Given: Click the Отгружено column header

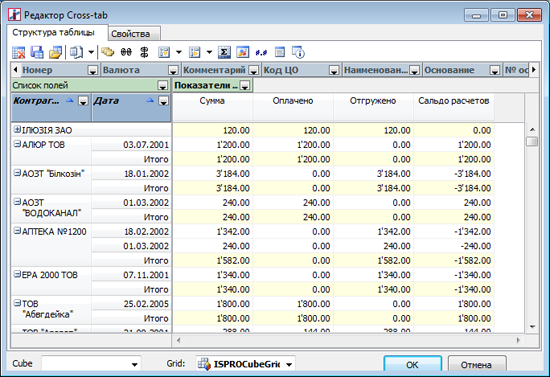Looking at the screenshot, I should pyautogui.click(x=373, y=107).
